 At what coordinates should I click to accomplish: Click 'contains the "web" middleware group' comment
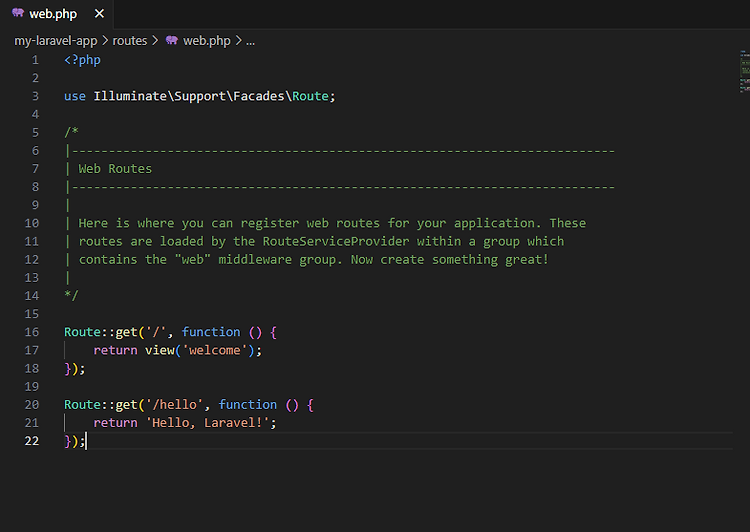207,260
